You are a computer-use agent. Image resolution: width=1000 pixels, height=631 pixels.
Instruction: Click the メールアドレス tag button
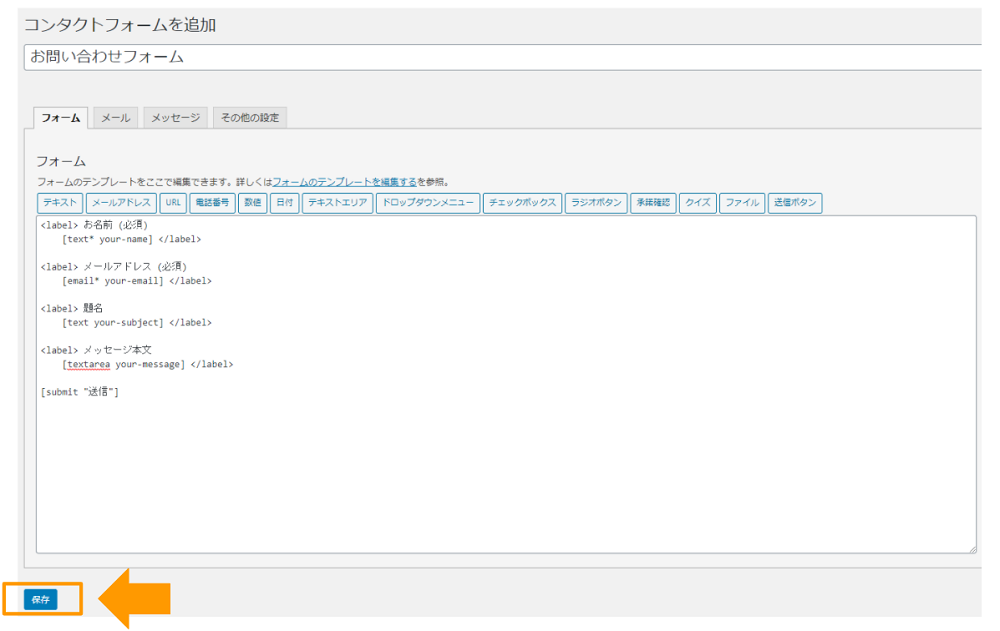pos(121,203)
